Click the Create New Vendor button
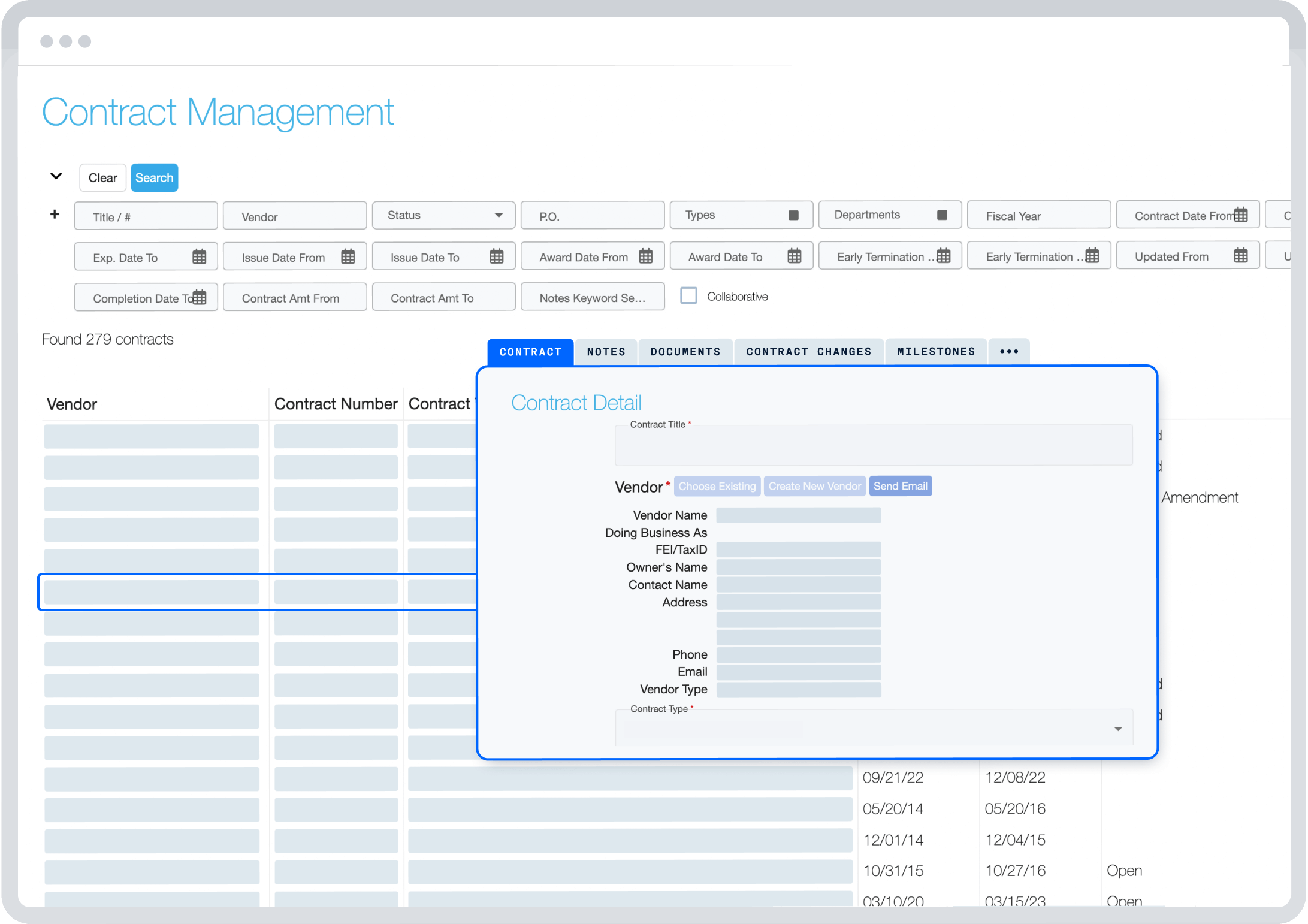Viewport: 1308px width, 924px height. click(815, 487)
